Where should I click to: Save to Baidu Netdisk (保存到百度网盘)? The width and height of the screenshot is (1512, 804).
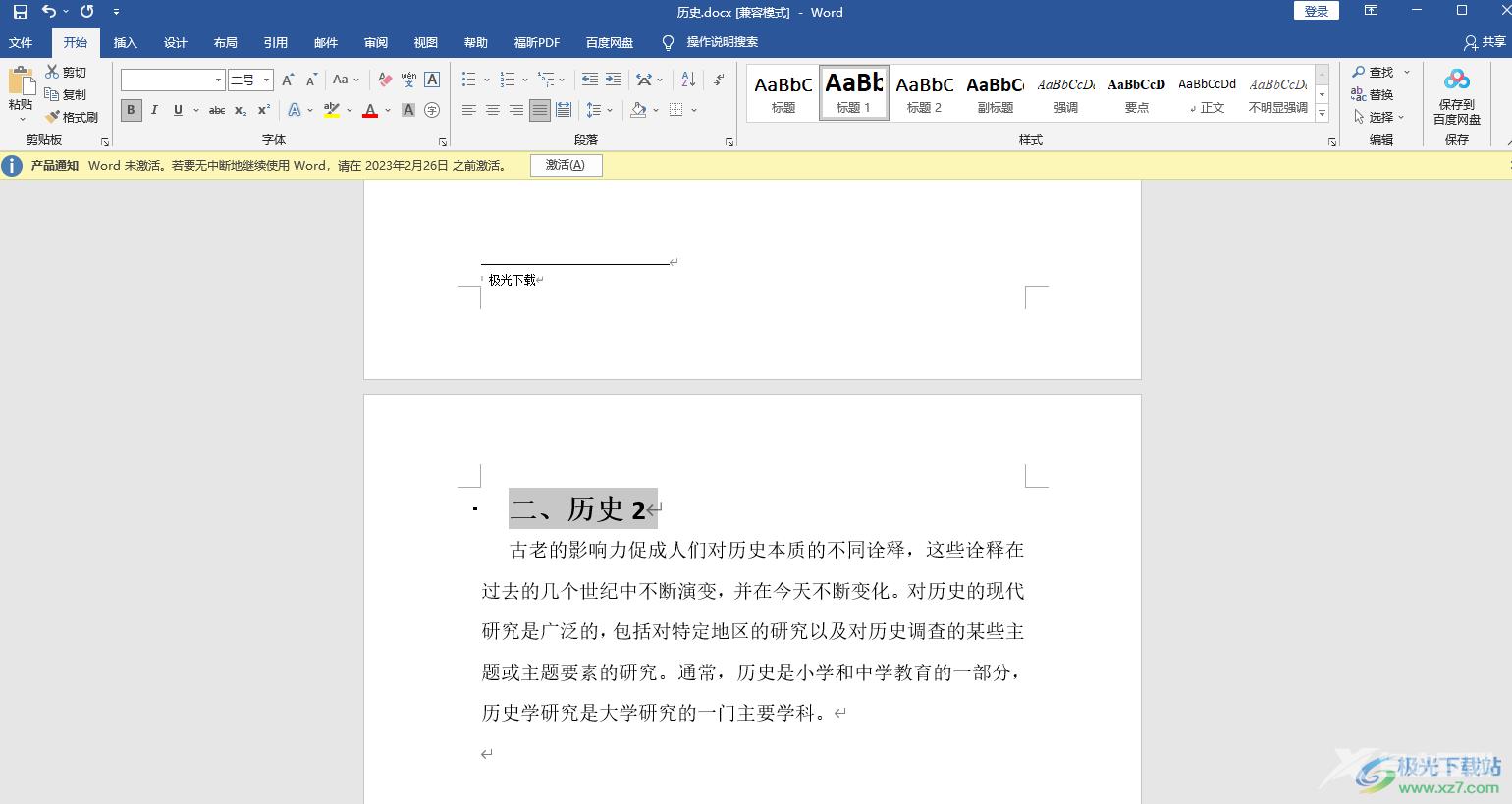(1457, 96)
